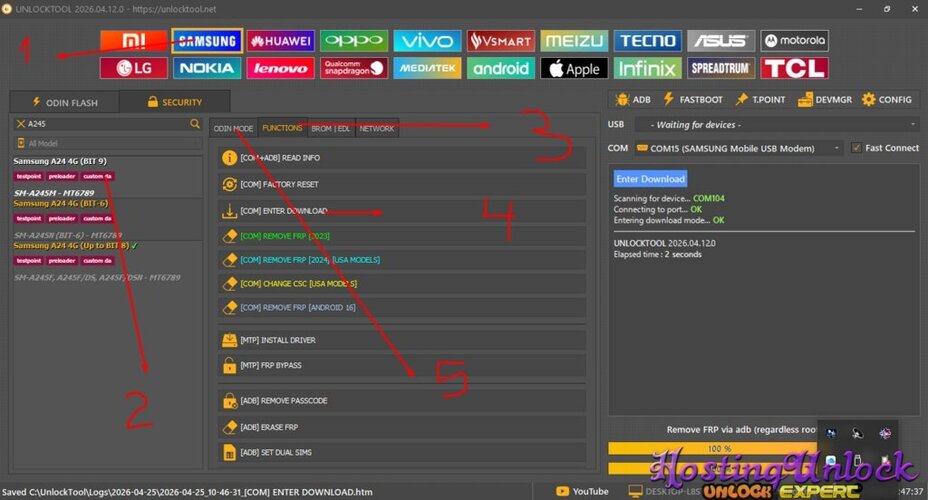The image size is (928, 500).
Task: Switch to the ODIN FLASH tab
Action: click(x=65, y=102)
